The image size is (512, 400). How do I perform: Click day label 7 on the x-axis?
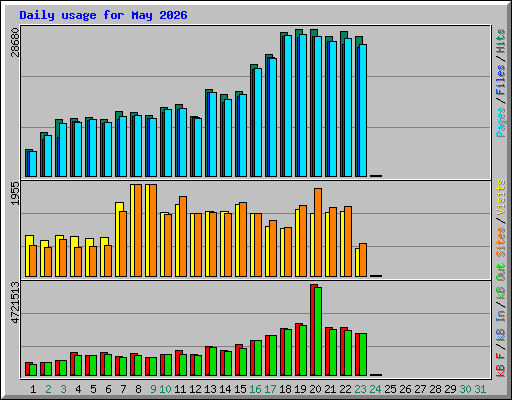click(x=123, y=389)
